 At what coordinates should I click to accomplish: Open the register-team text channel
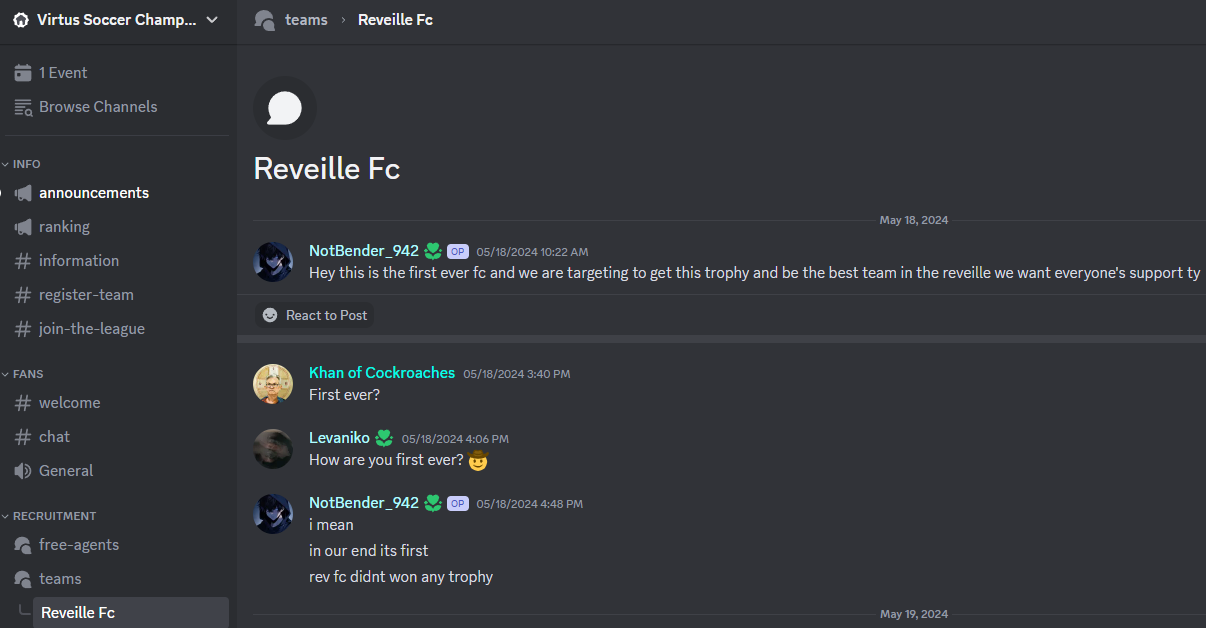86,295
